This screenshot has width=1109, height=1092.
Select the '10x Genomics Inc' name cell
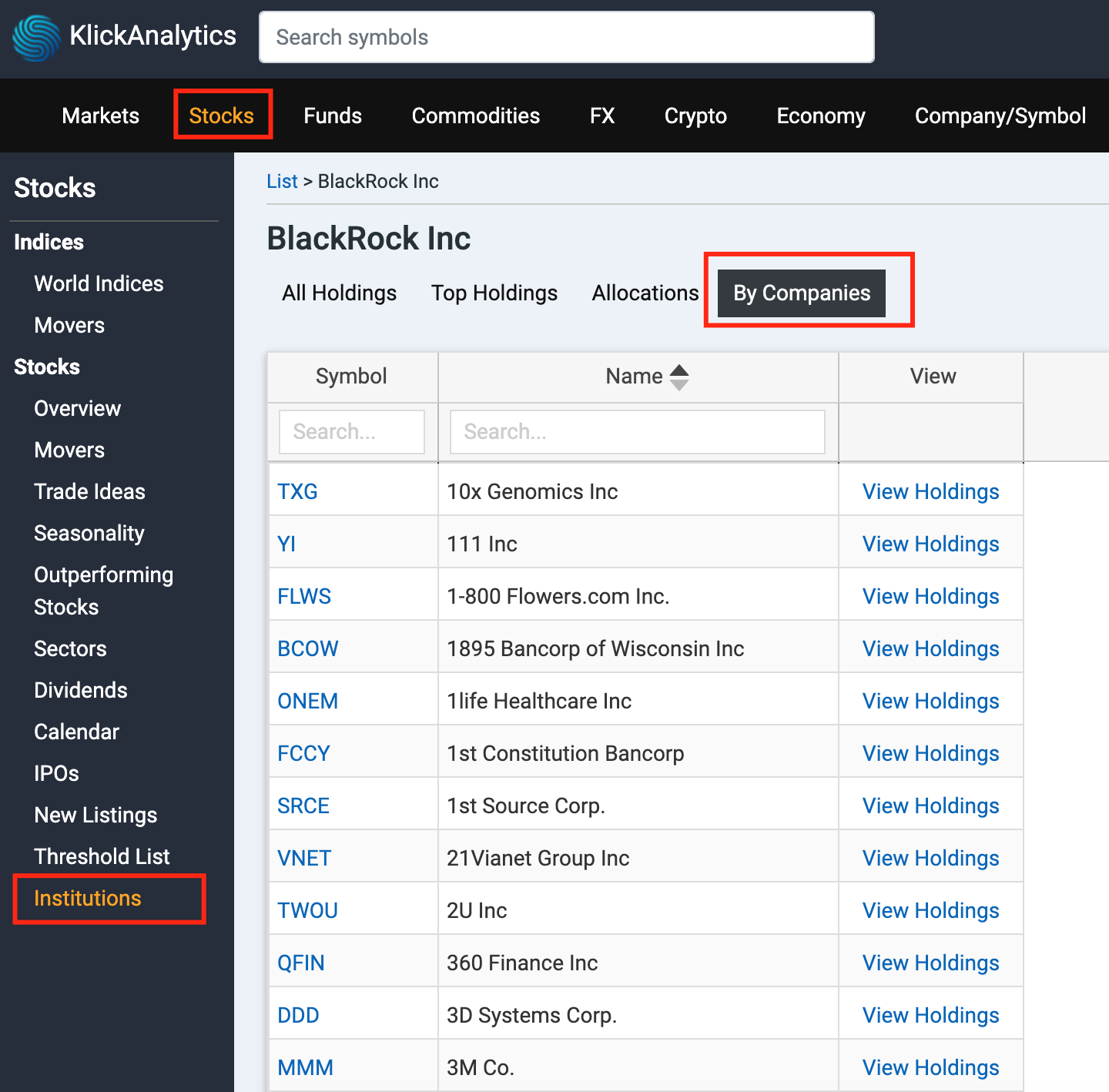point(638,491)
